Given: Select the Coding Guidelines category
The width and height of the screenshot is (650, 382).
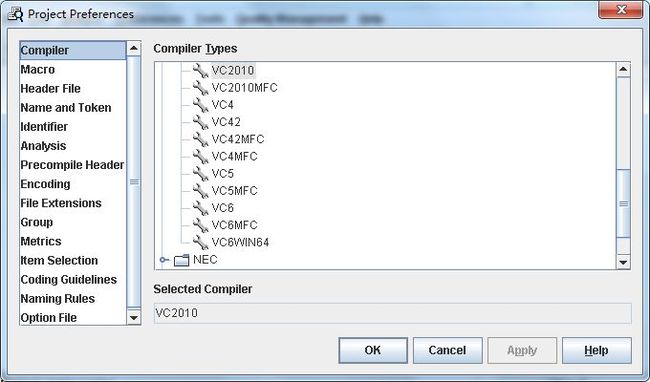Looking at the screenshot, I should (x=68, y=279).
